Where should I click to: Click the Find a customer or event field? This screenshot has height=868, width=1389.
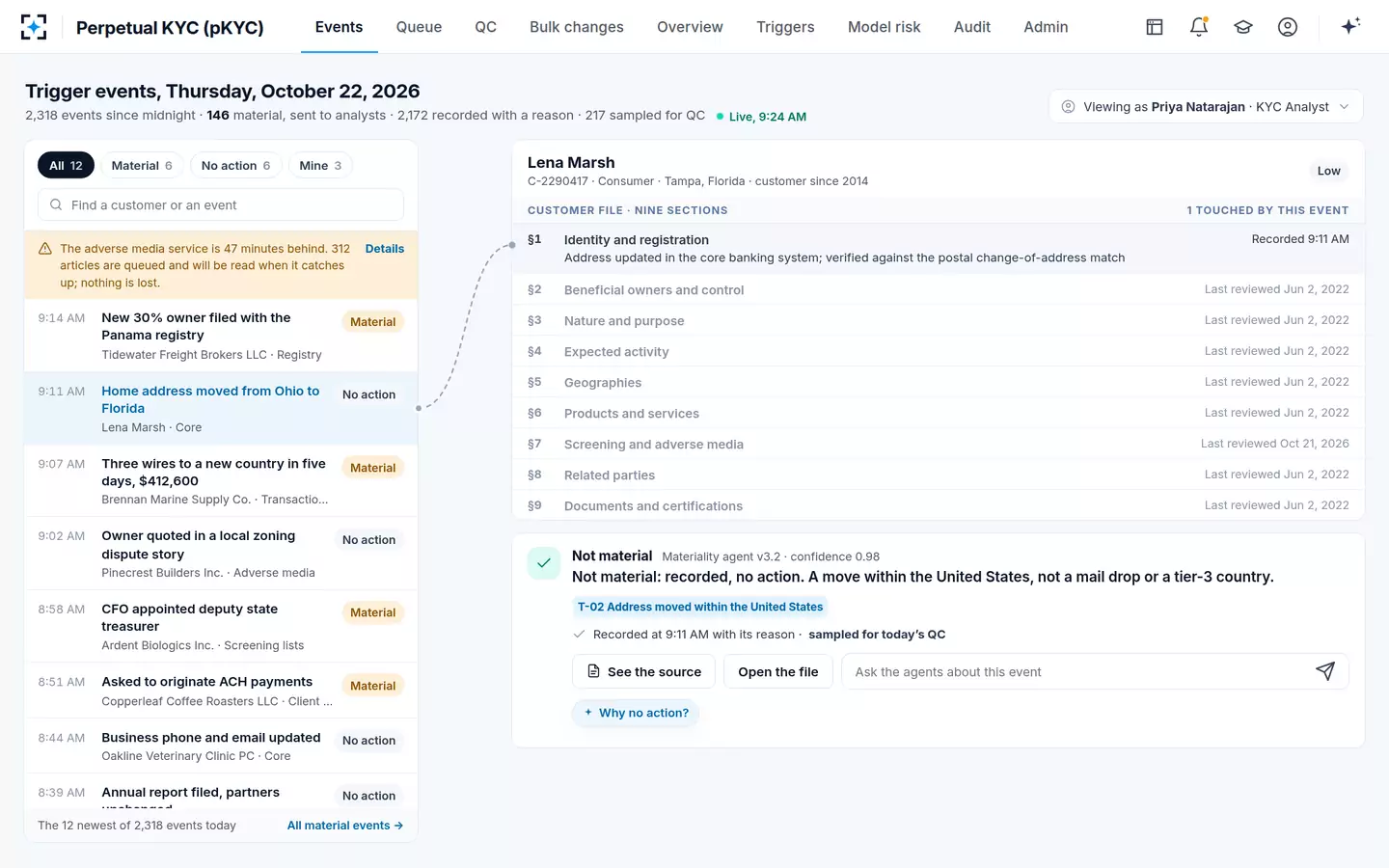tap(221, 204)
